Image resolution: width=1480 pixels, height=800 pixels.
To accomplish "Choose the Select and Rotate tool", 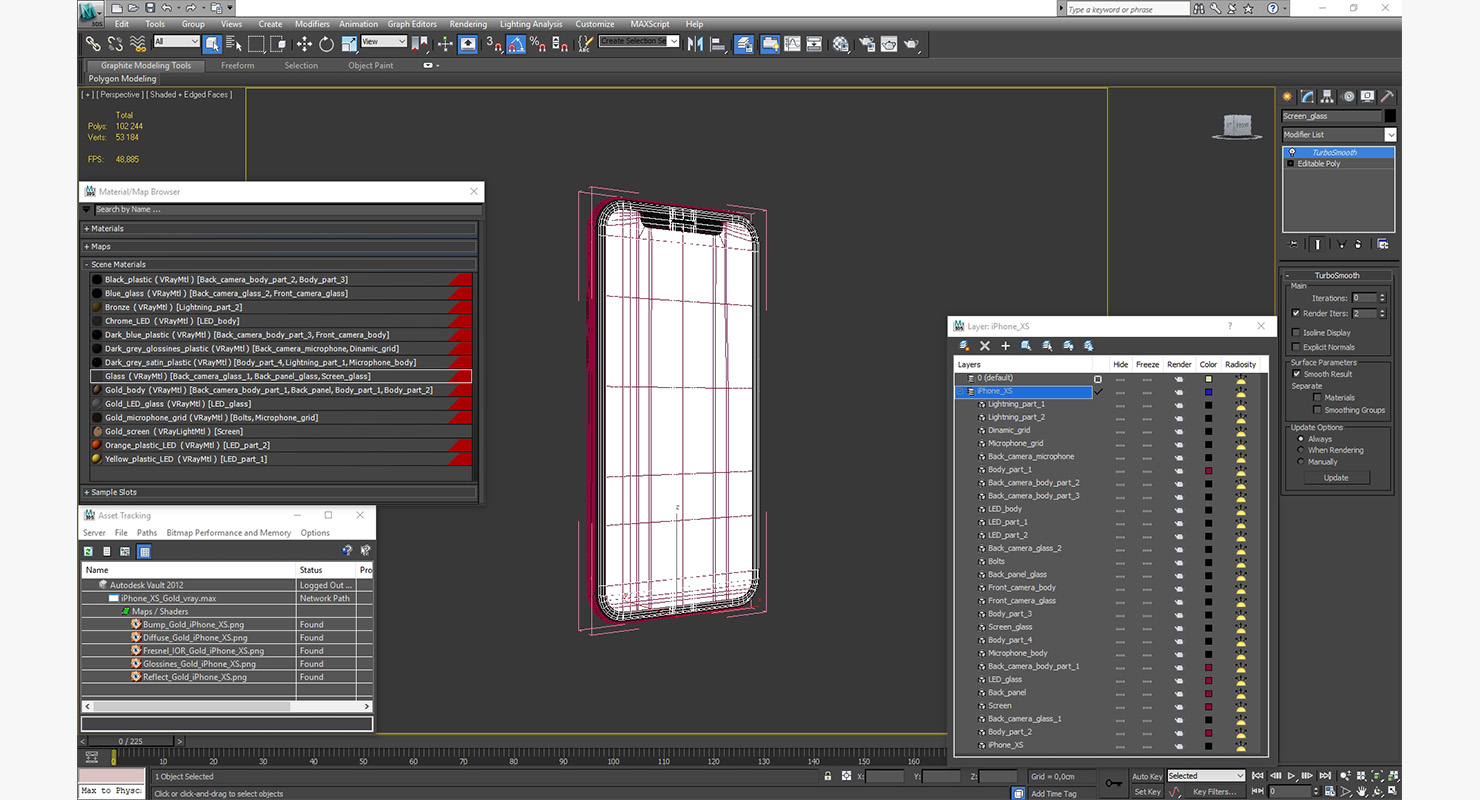I will pos(326,44).
